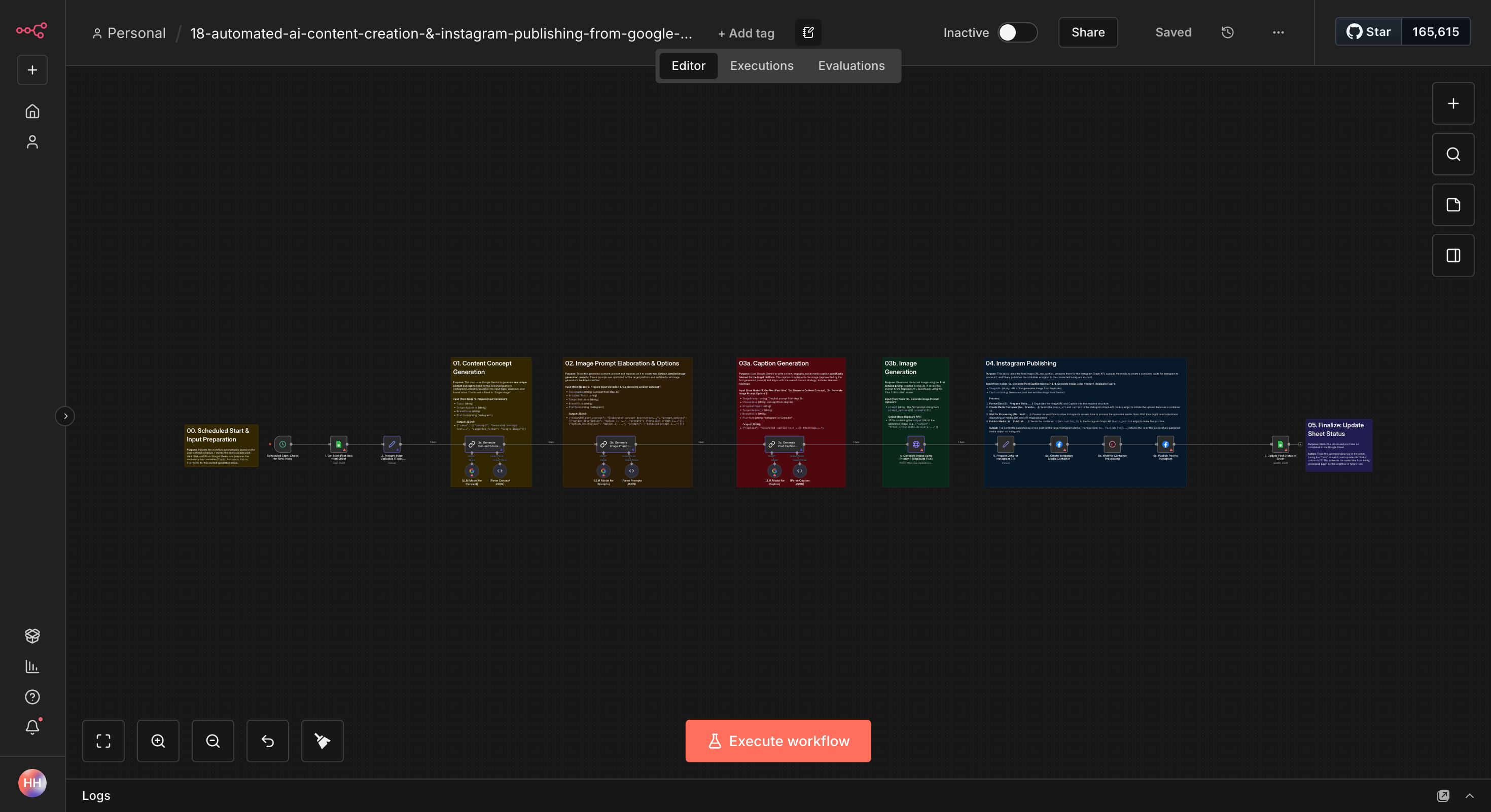Star the project on GitHub

[x=1368, y=32]
